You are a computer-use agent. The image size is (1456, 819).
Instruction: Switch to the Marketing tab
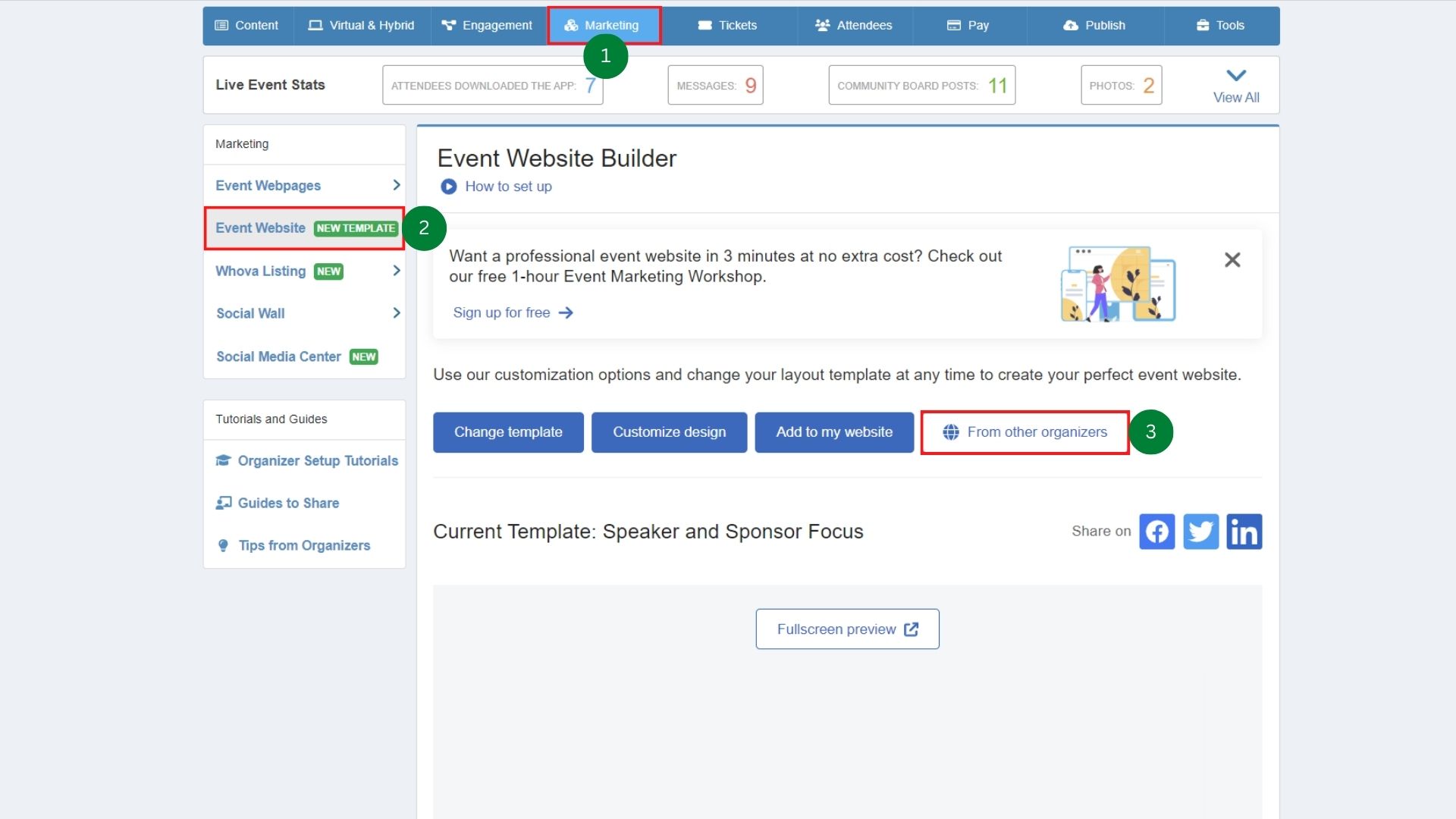(604, 25)
